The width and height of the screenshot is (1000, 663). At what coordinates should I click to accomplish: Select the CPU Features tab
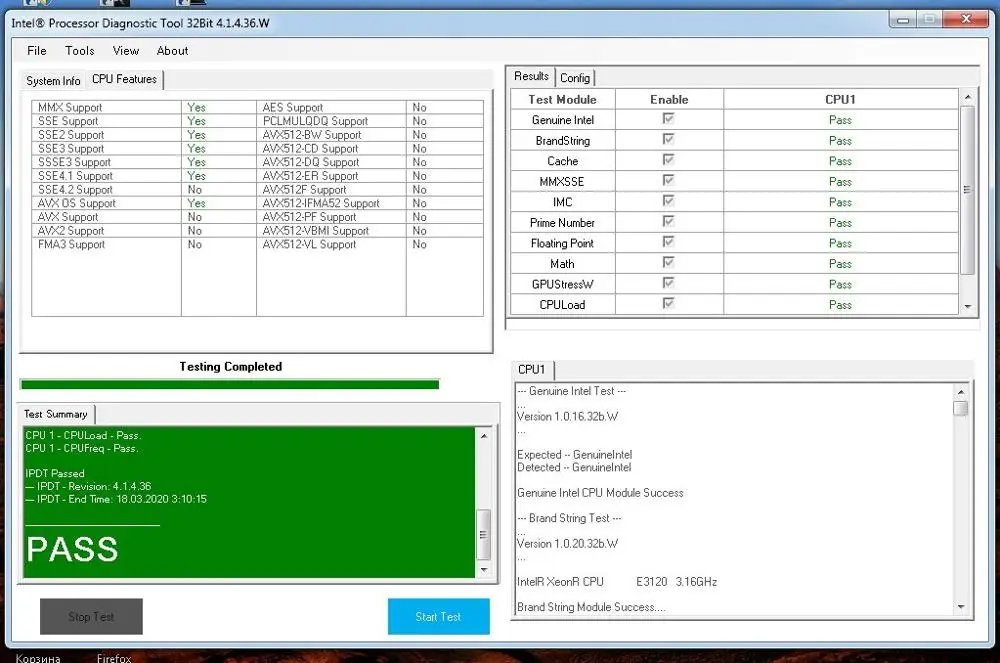(124, 79)
